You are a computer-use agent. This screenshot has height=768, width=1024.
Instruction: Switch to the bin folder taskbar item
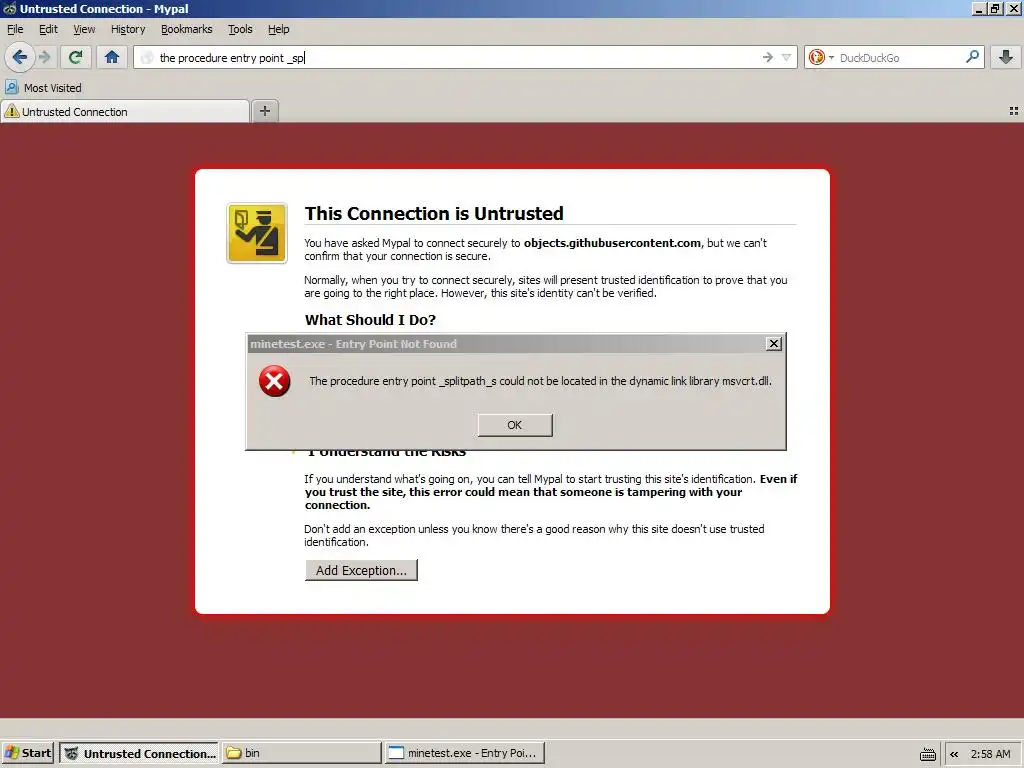pyautogui.click(x=302, y=753)
